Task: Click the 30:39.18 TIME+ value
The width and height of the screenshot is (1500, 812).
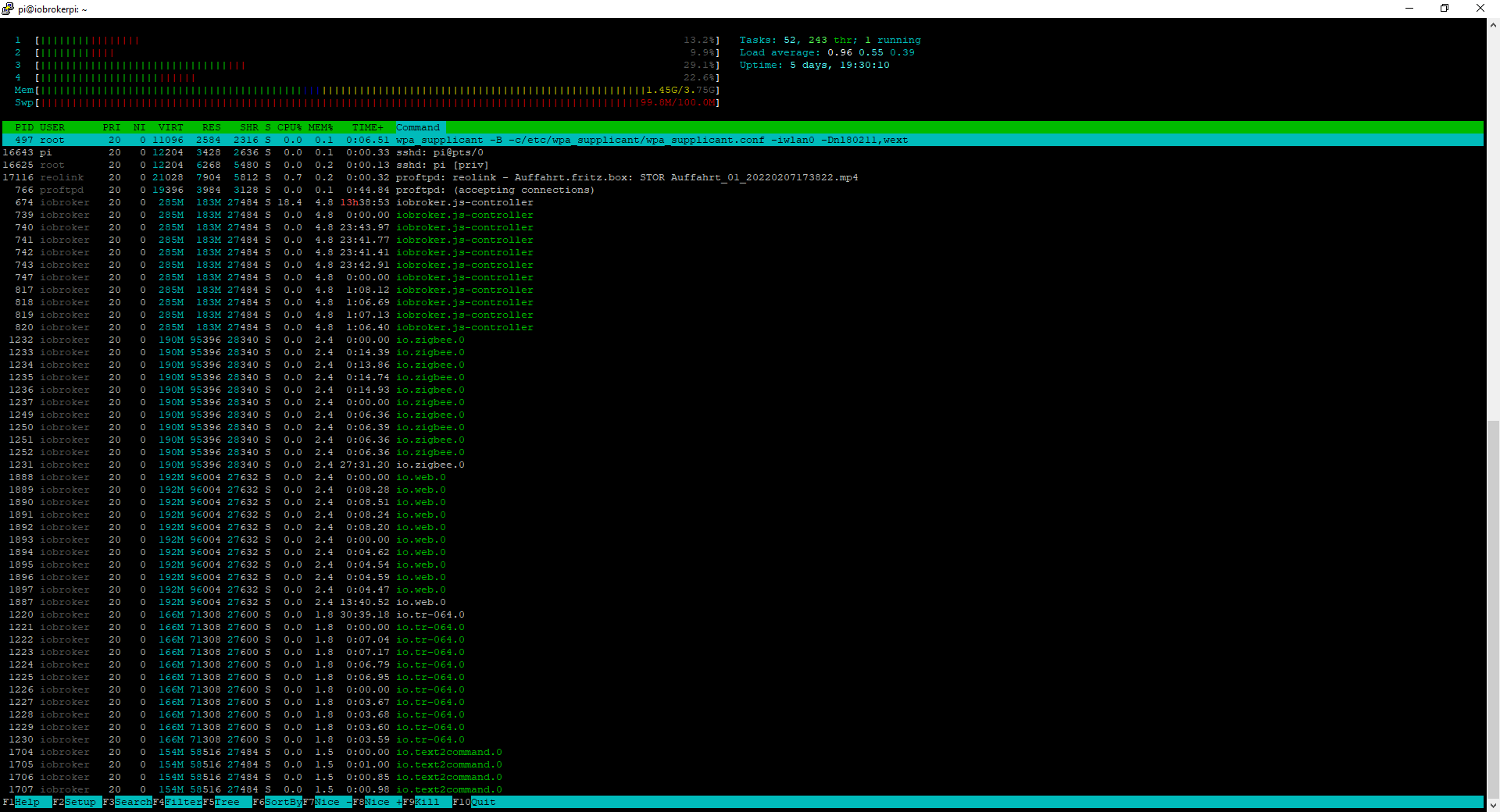Action: coord(365,614)
